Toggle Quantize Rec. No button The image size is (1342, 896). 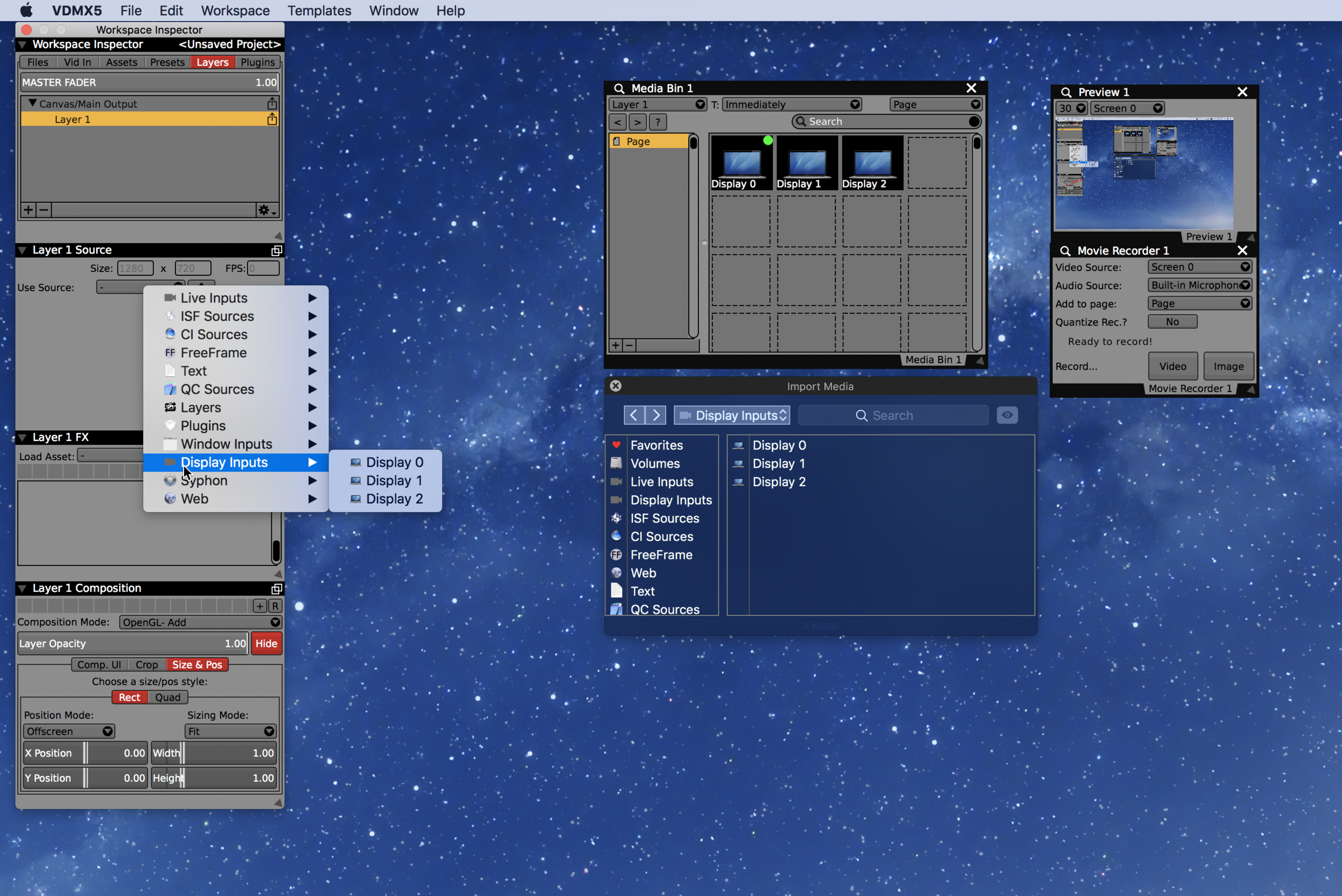(1172, 322)
